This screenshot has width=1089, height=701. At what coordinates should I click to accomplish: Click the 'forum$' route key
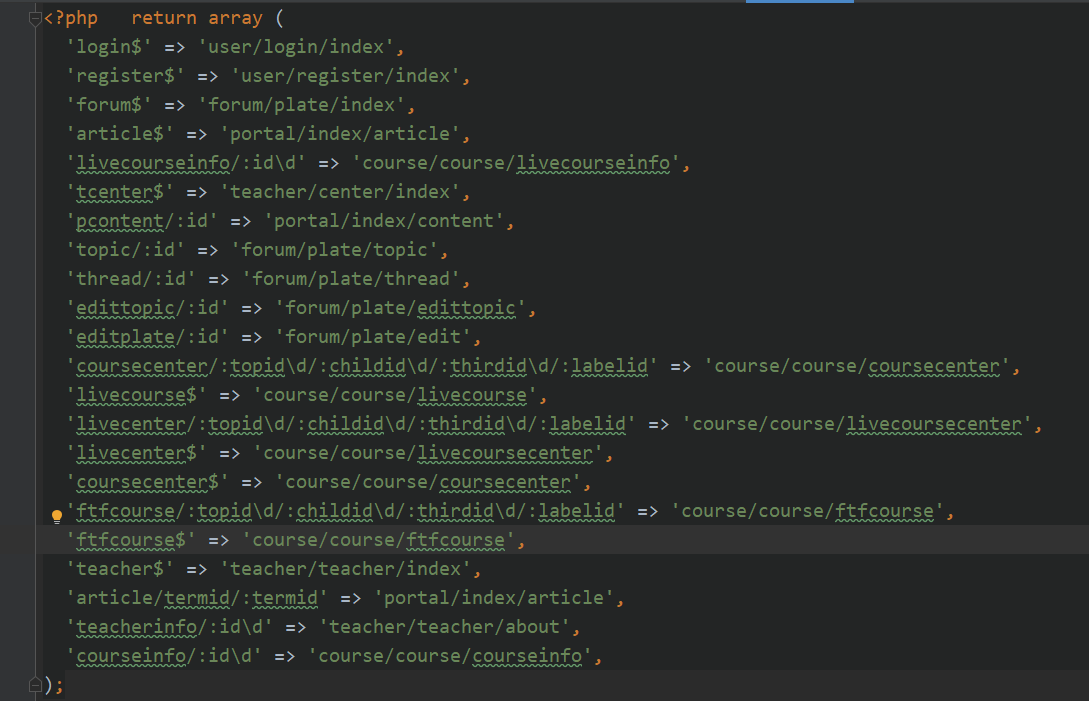tap(109, 105)
